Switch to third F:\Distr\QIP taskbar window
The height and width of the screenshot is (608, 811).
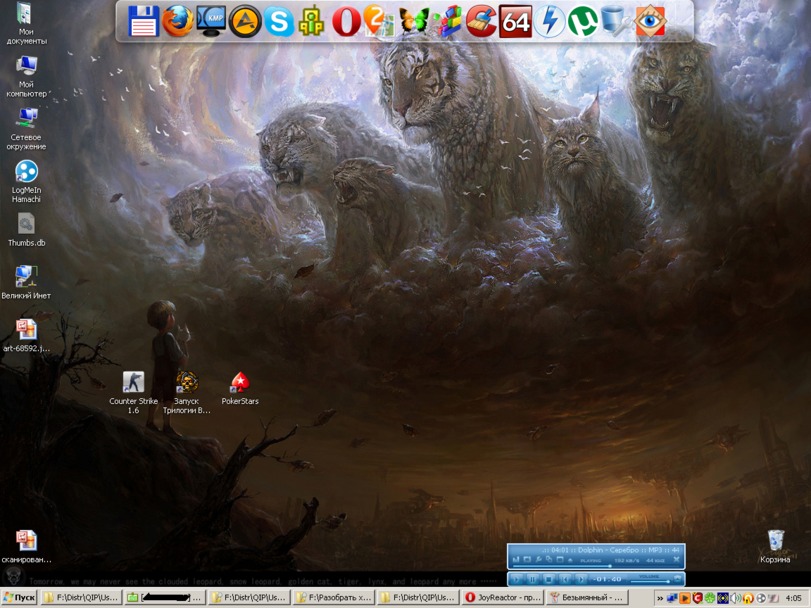(418, 598)
